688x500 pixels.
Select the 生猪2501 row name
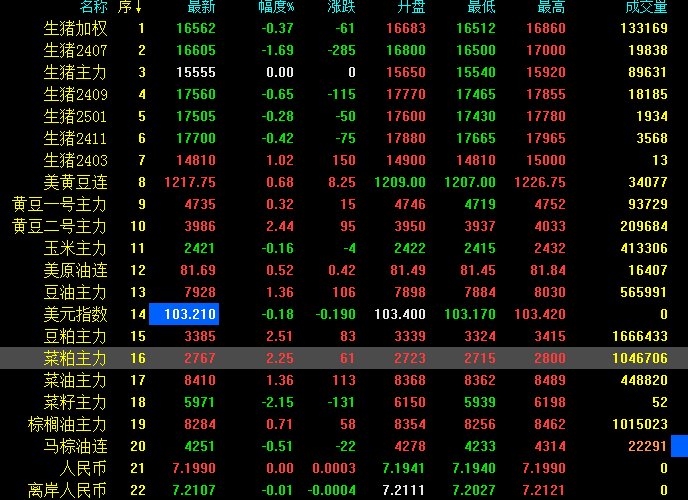pos(75,116)
